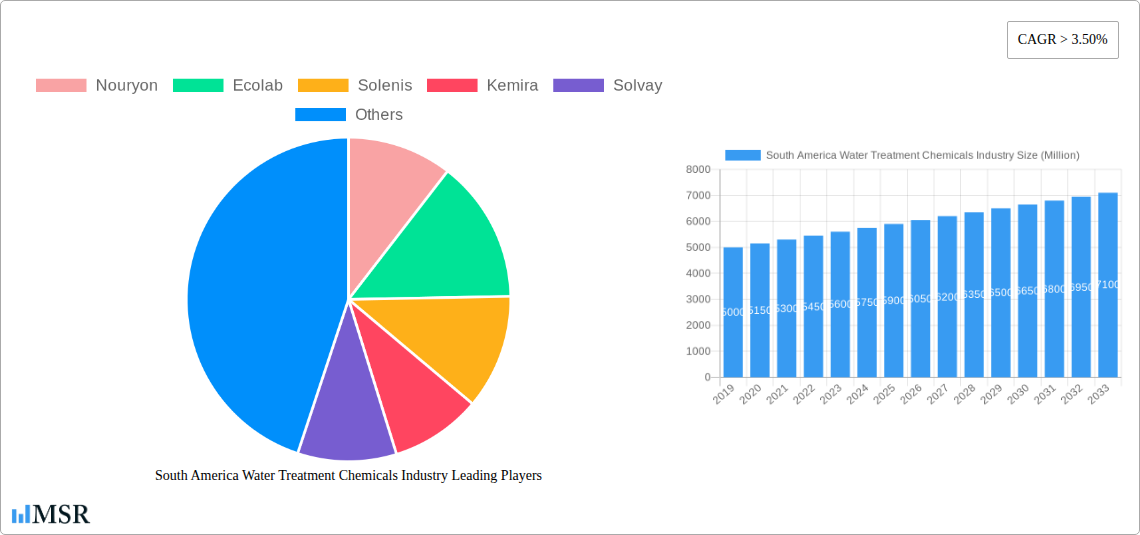
Task: Toggle the Industry Size bar chart legend
Action: click(x=902, y=155)
